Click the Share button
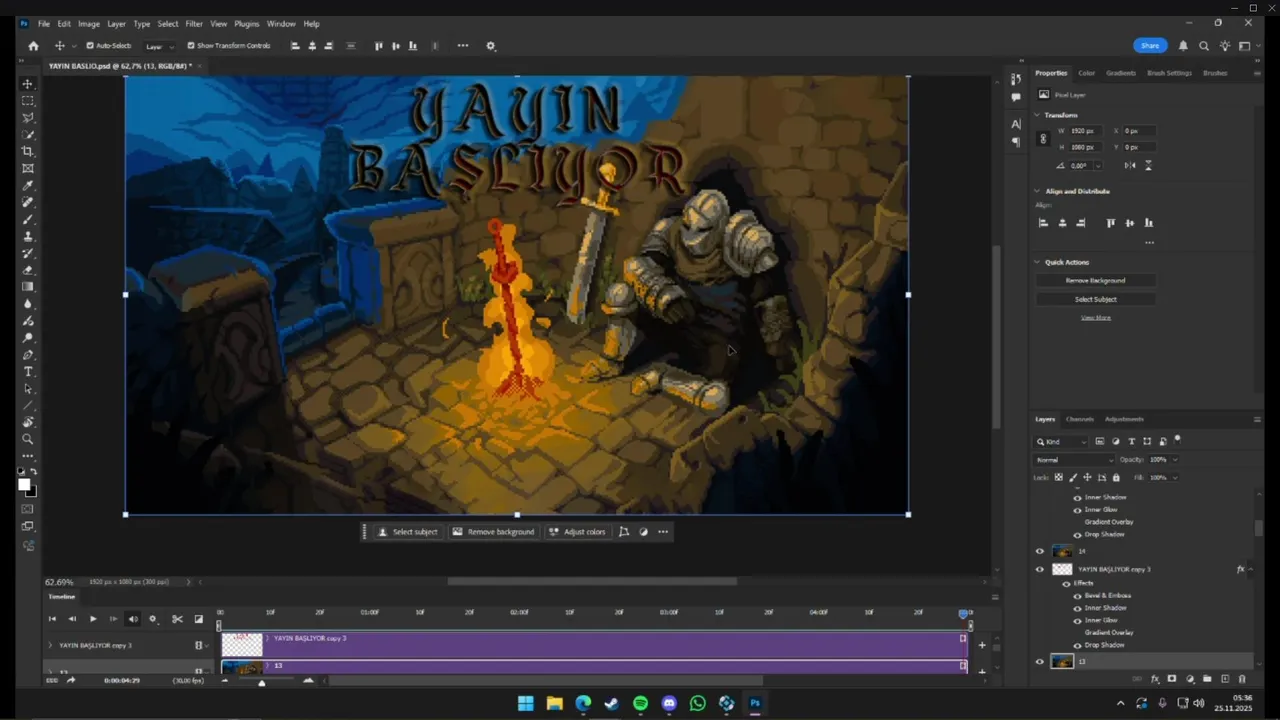The height and width of the screenshot is (720, 1280). tap(1150, 46)
